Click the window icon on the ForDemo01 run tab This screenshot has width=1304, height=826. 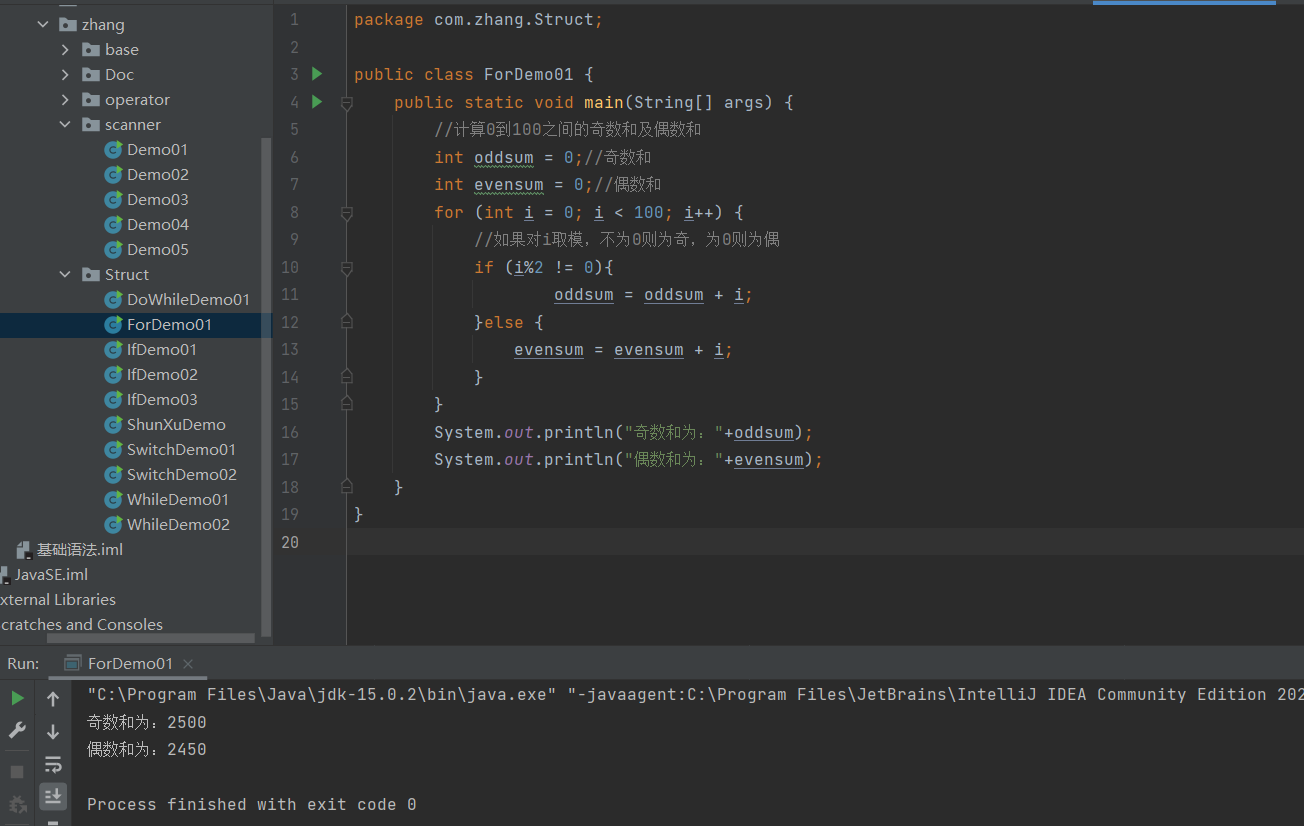(x=72, y=663)
